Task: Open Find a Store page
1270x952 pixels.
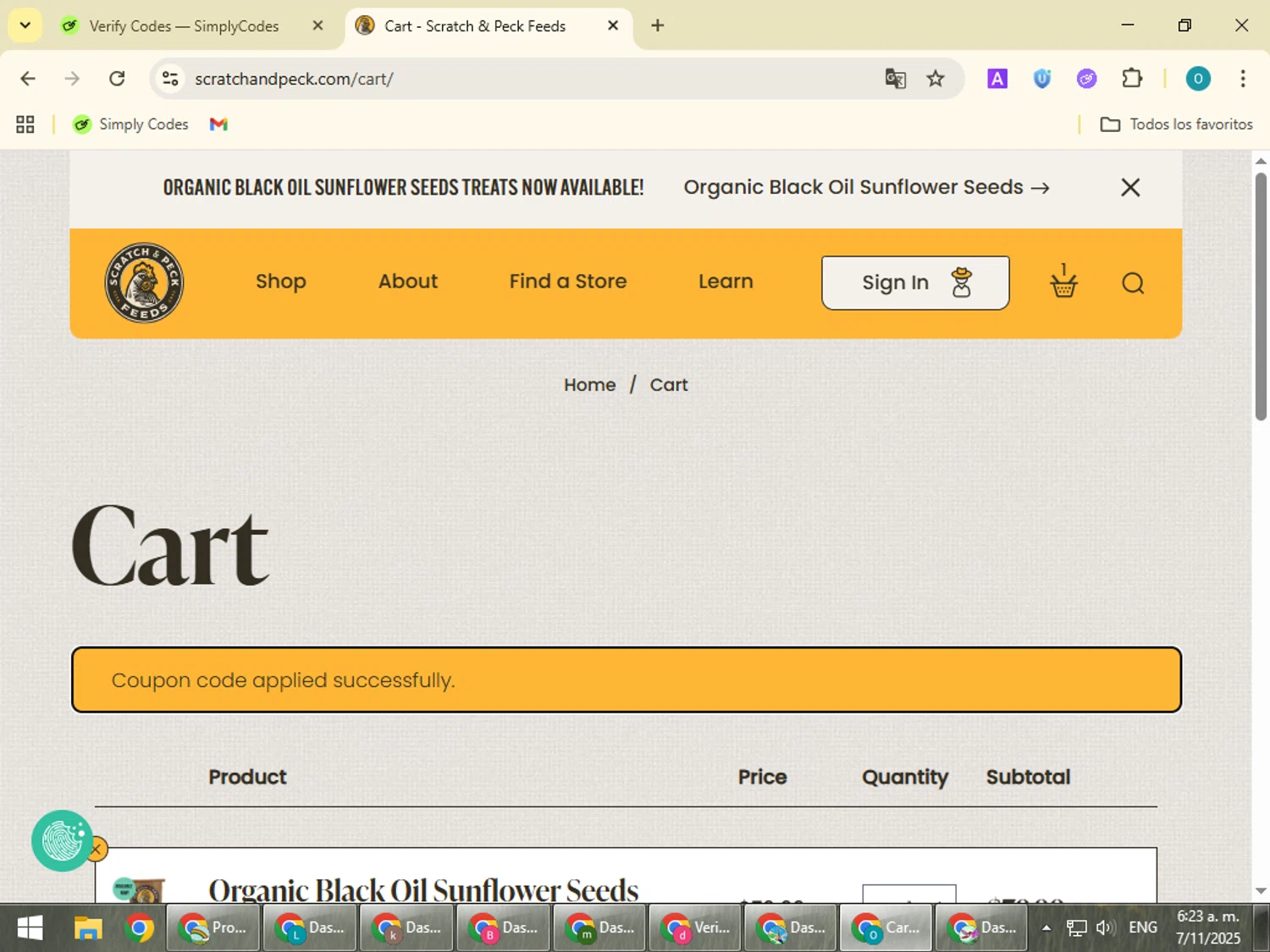Action: point(568,281)
